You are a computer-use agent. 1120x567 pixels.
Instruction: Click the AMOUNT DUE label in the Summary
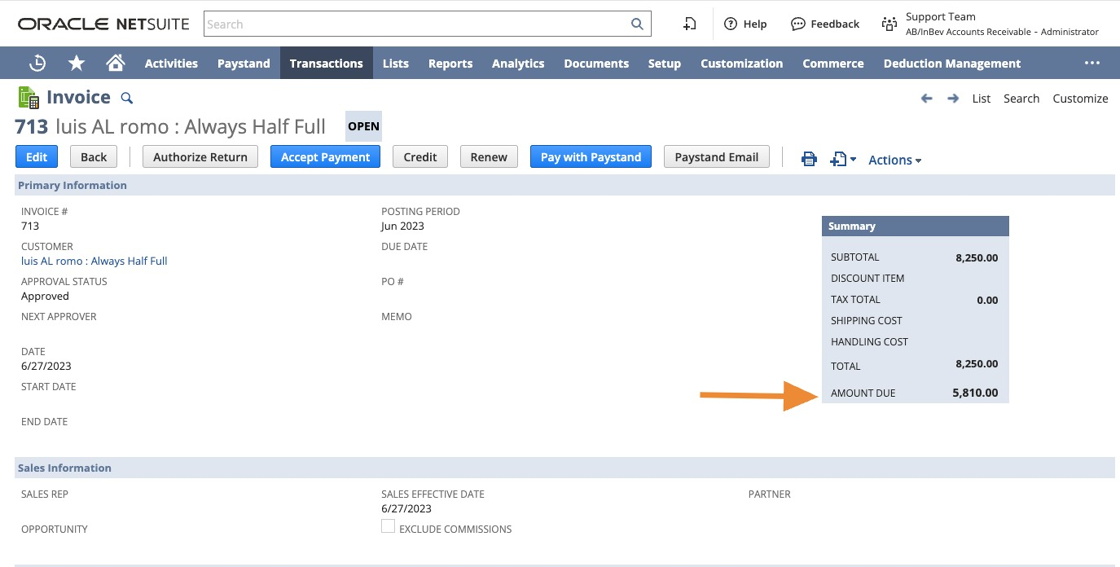point(863,393)
